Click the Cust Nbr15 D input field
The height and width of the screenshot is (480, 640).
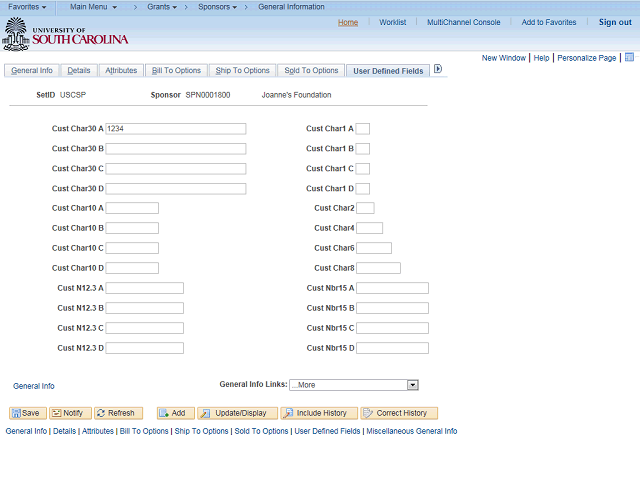point(392,348)
